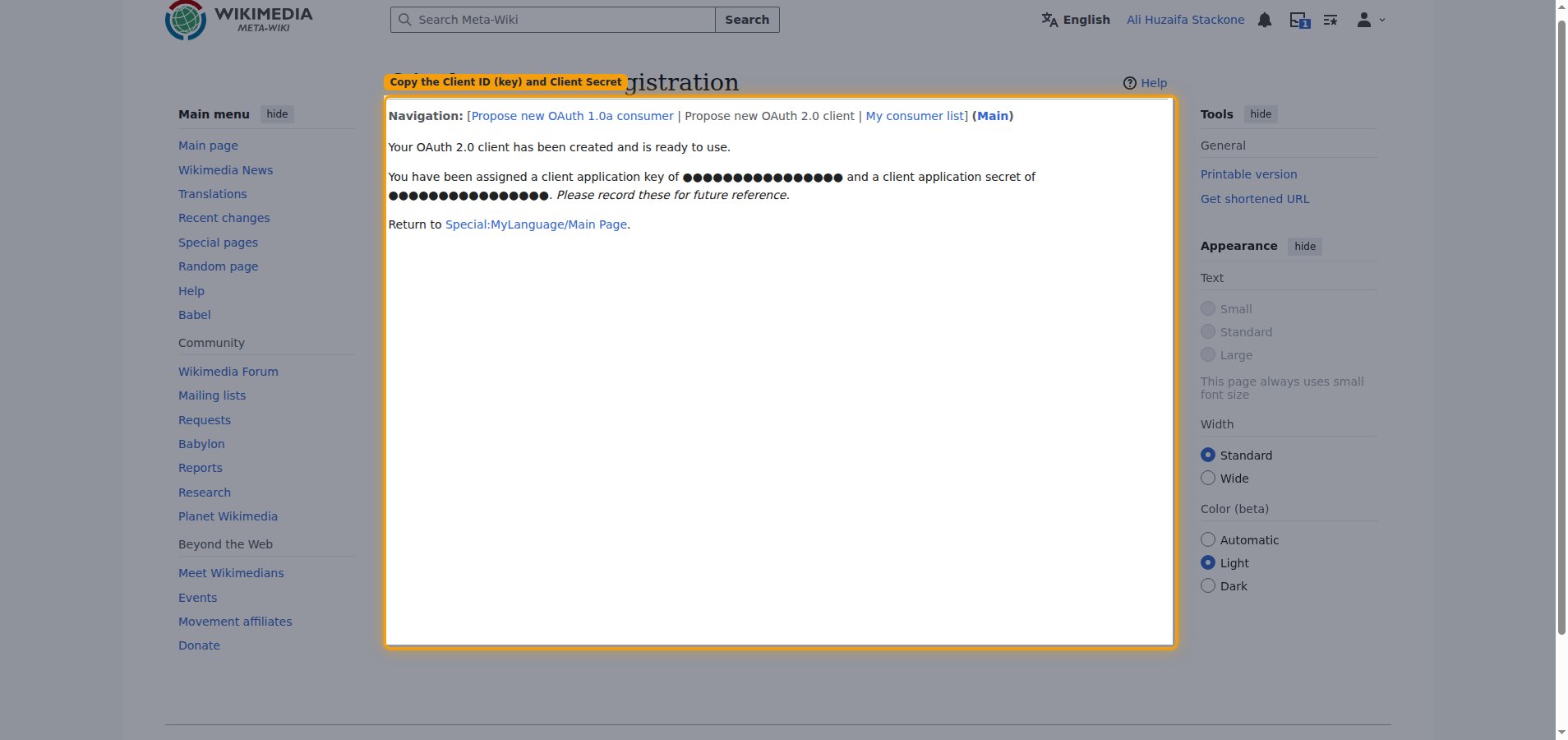
Task: Select Standard width option
Action: click(x=1208, y=455)
